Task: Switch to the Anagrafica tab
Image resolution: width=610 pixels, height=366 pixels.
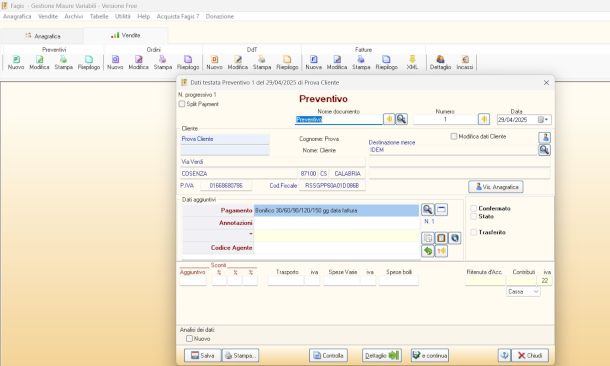Action: (x=42, y=36)
